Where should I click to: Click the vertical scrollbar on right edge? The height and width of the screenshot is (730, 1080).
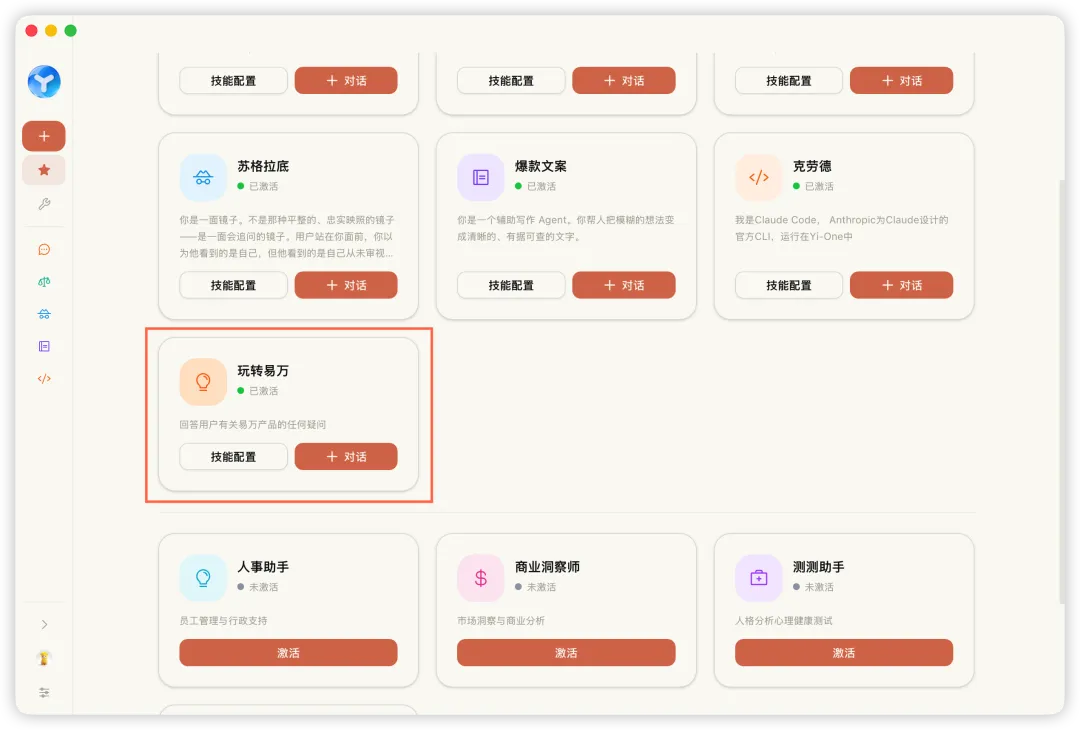click(1061, 391)
